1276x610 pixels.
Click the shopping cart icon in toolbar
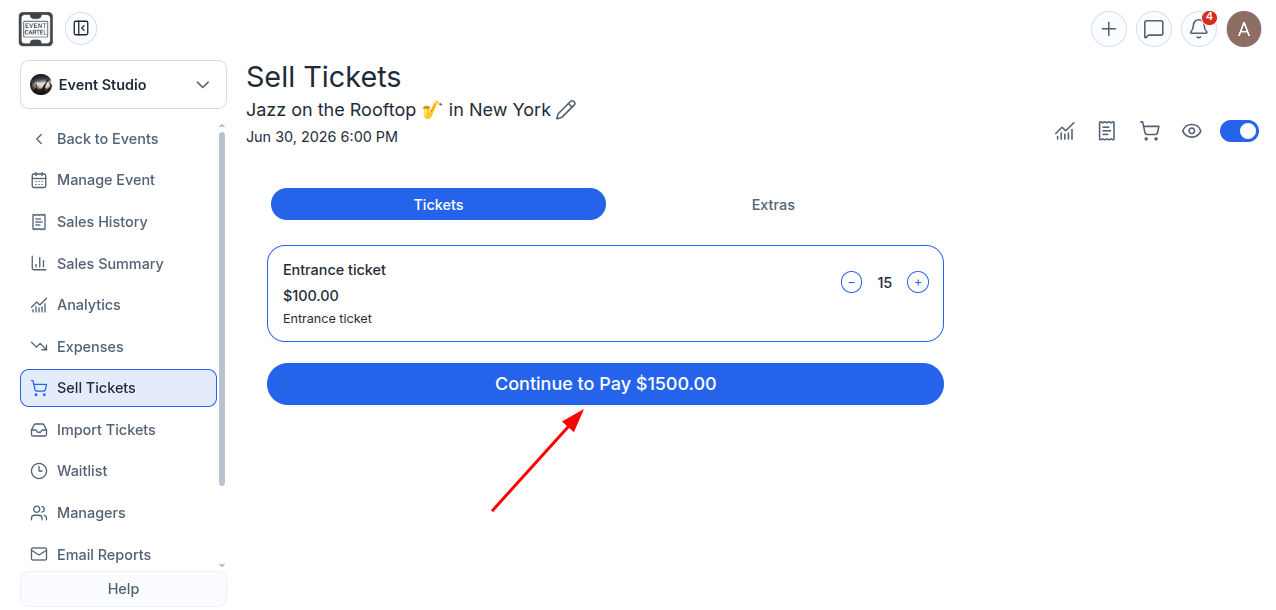tap(1149, 131)
